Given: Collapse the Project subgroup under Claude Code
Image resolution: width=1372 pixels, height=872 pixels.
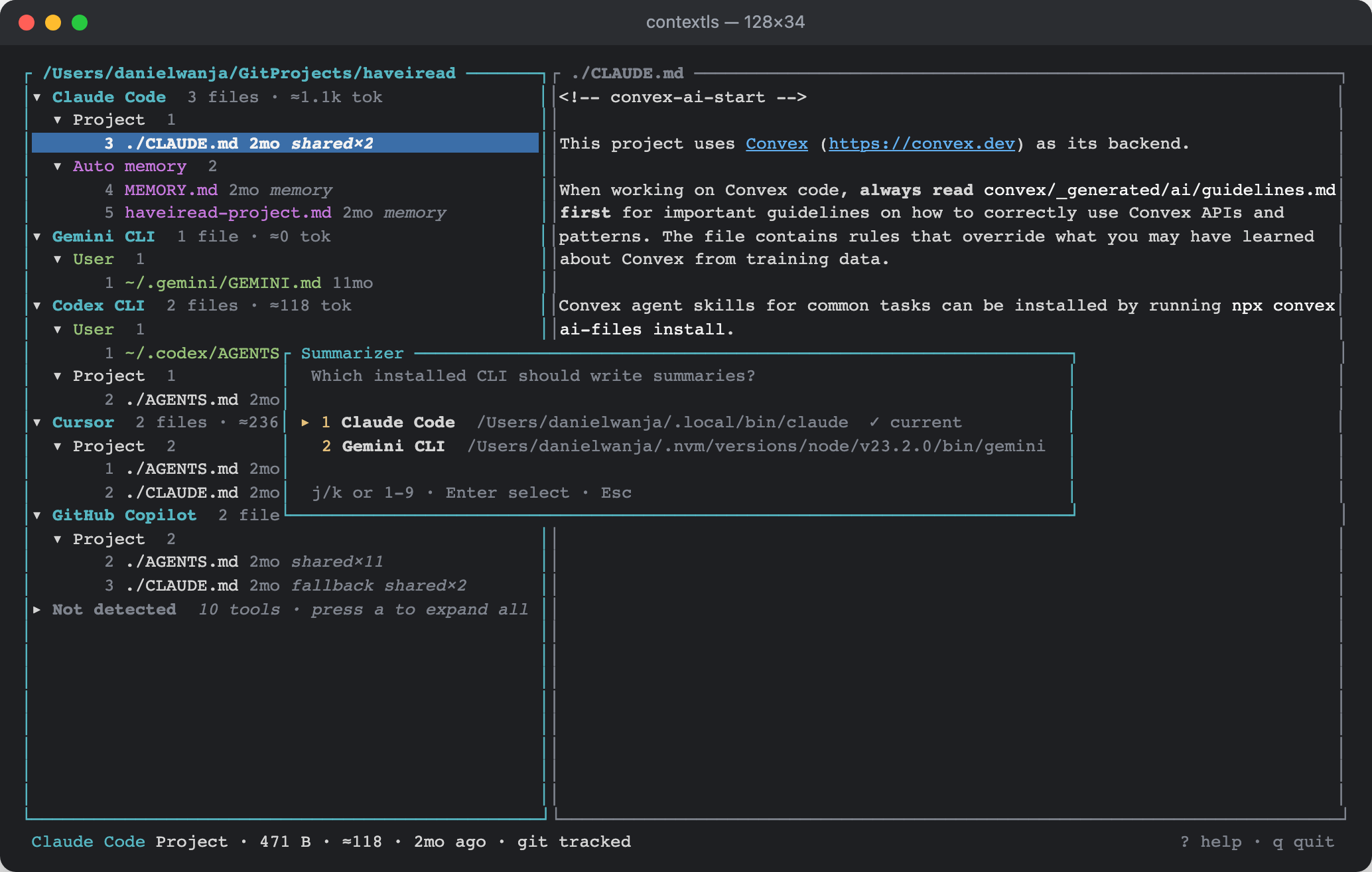Looking at the screenshot, I should (x=58, y=120).
